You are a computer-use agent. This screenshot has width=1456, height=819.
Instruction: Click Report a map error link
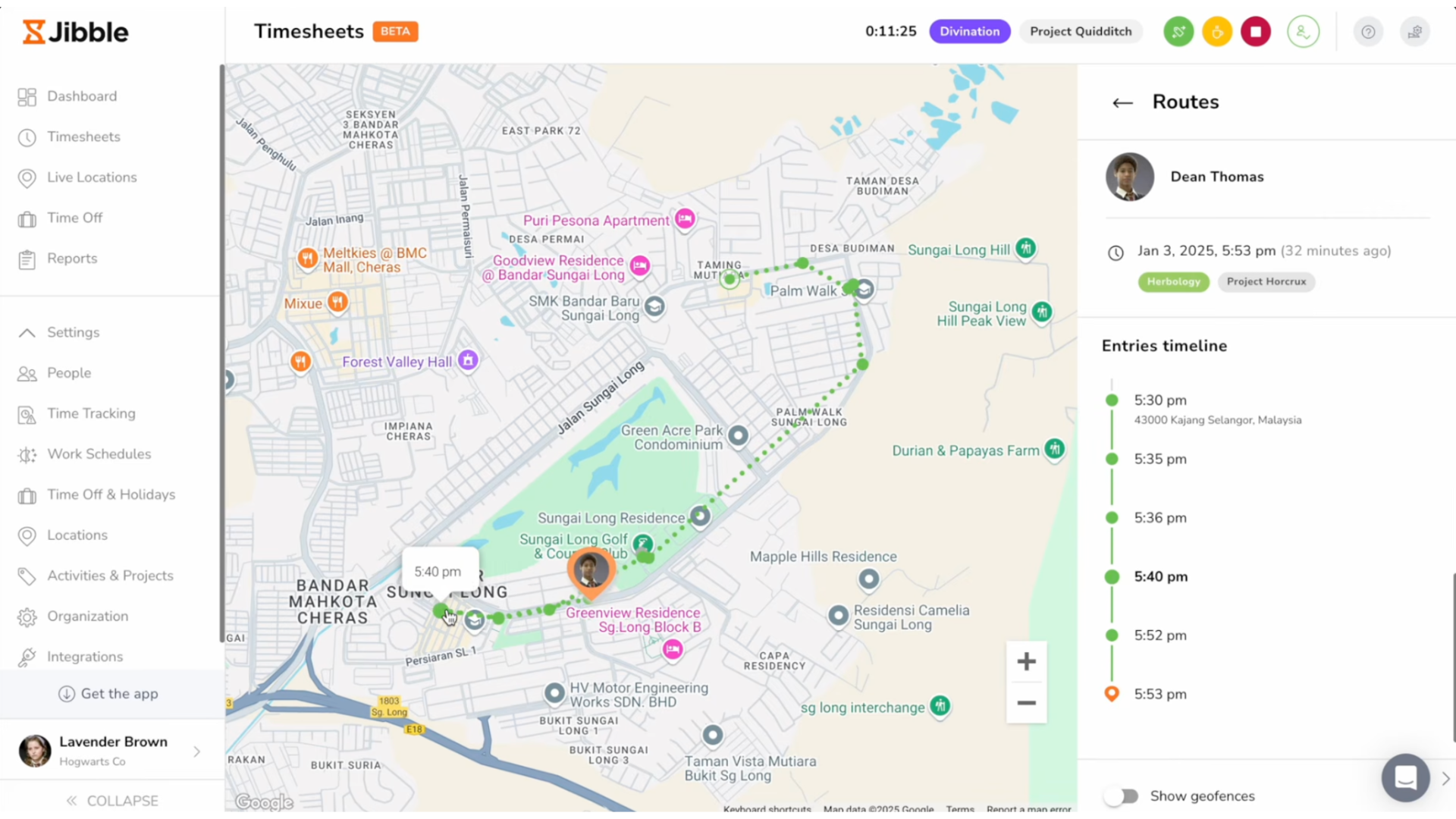tap(1028, 809)
